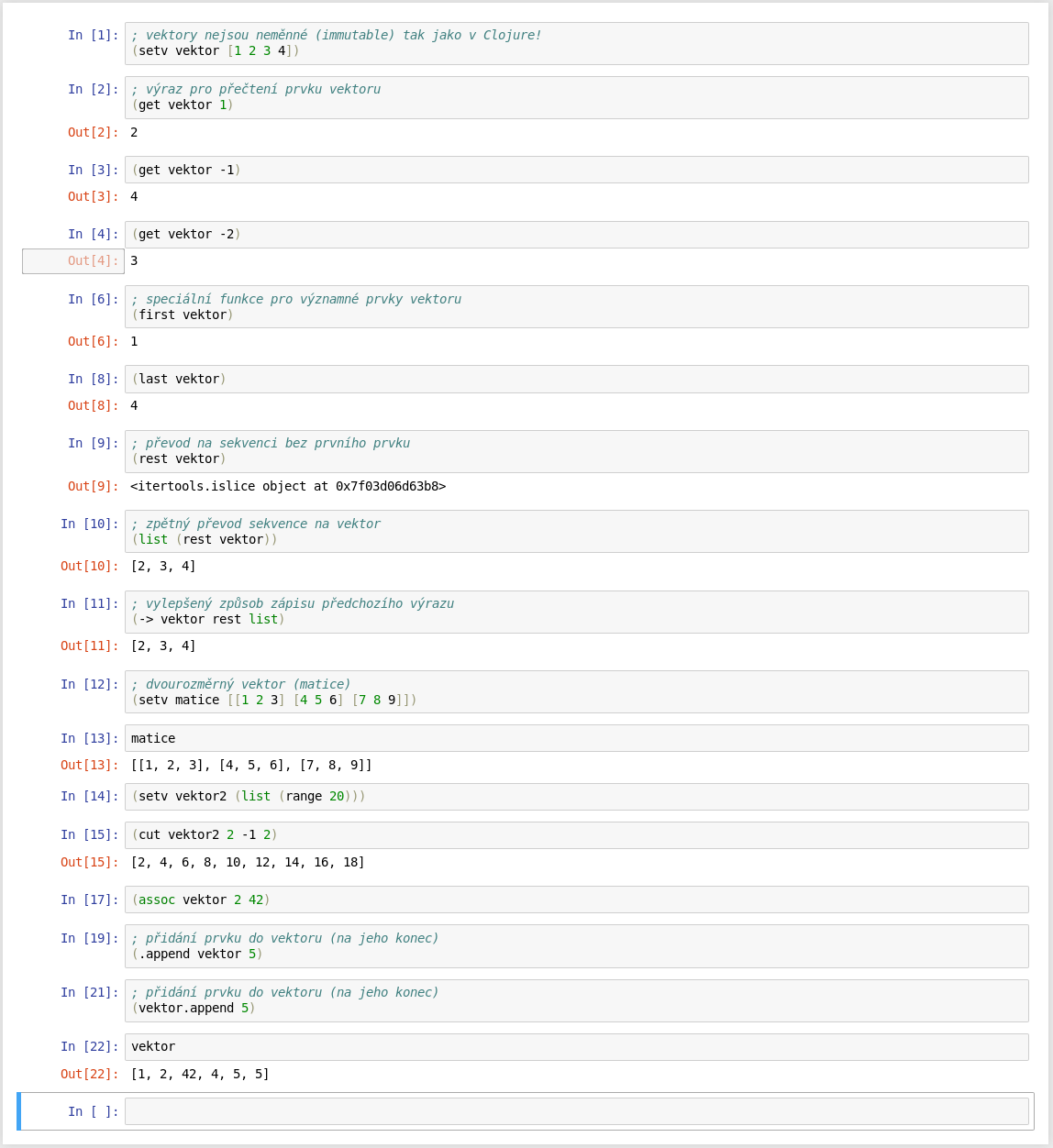Click code cell with (get vektor -1)

point(576,170)
